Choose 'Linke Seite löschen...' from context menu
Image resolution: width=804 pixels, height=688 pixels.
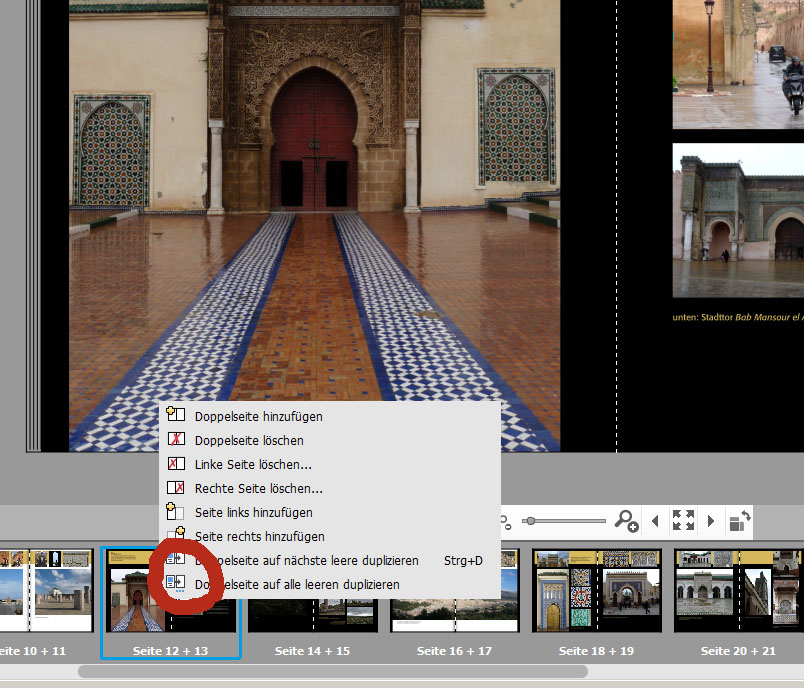[253, 465]
